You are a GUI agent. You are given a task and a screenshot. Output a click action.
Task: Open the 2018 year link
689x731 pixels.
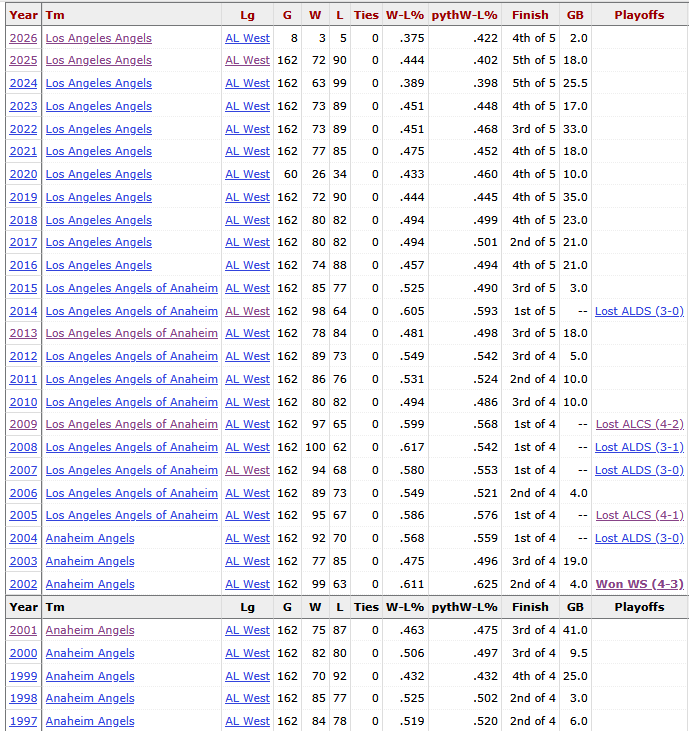23,220
